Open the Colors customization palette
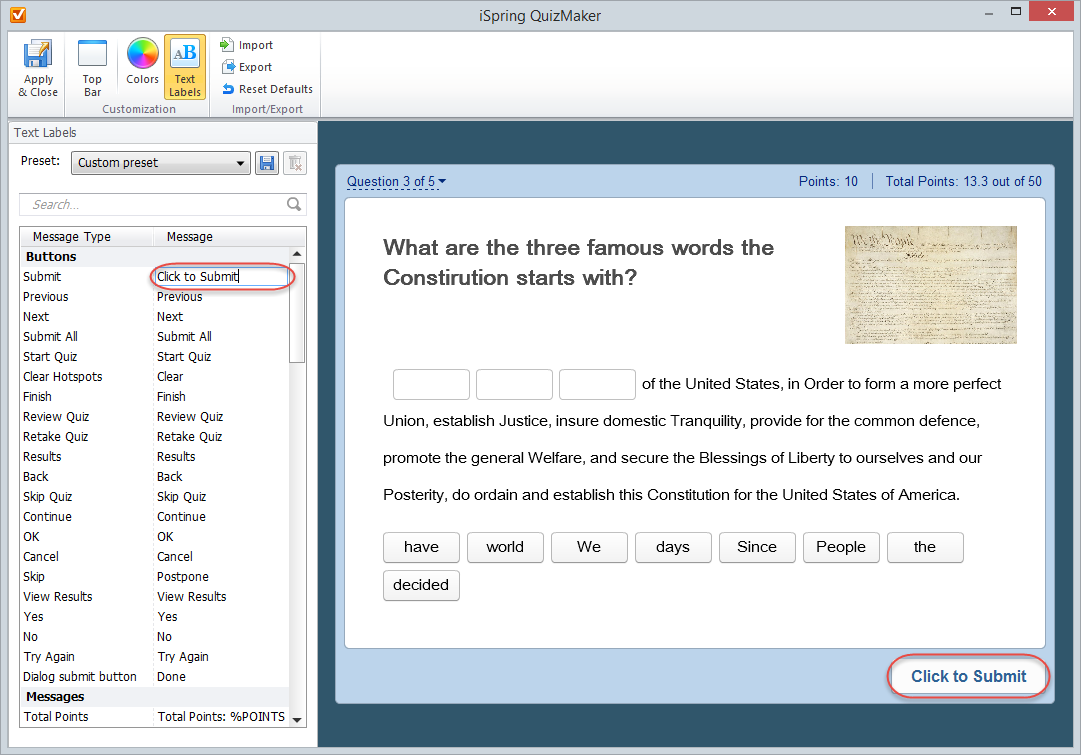The height and width of the screenshot is (755, 1081). tap(142, 62)
